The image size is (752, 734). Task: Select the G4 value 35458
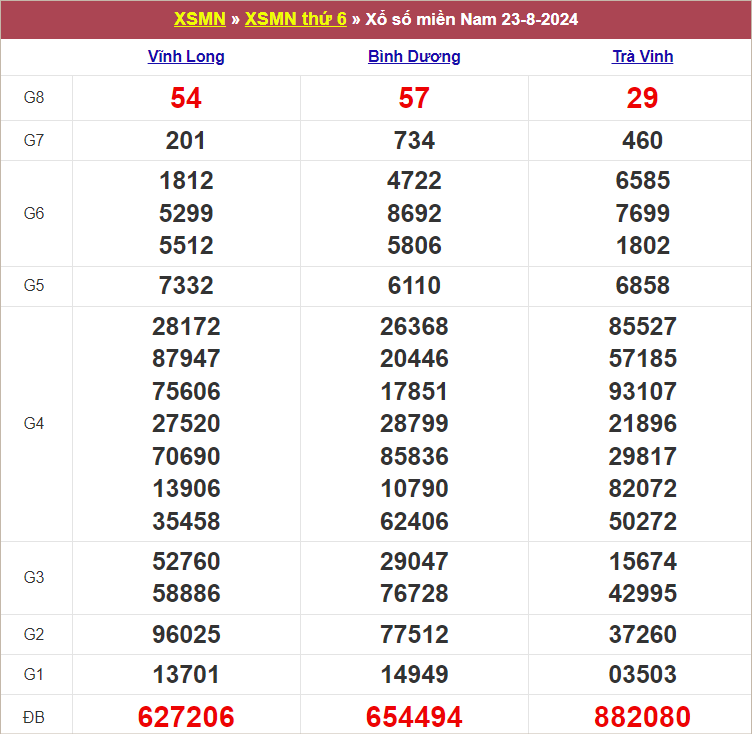186,521
